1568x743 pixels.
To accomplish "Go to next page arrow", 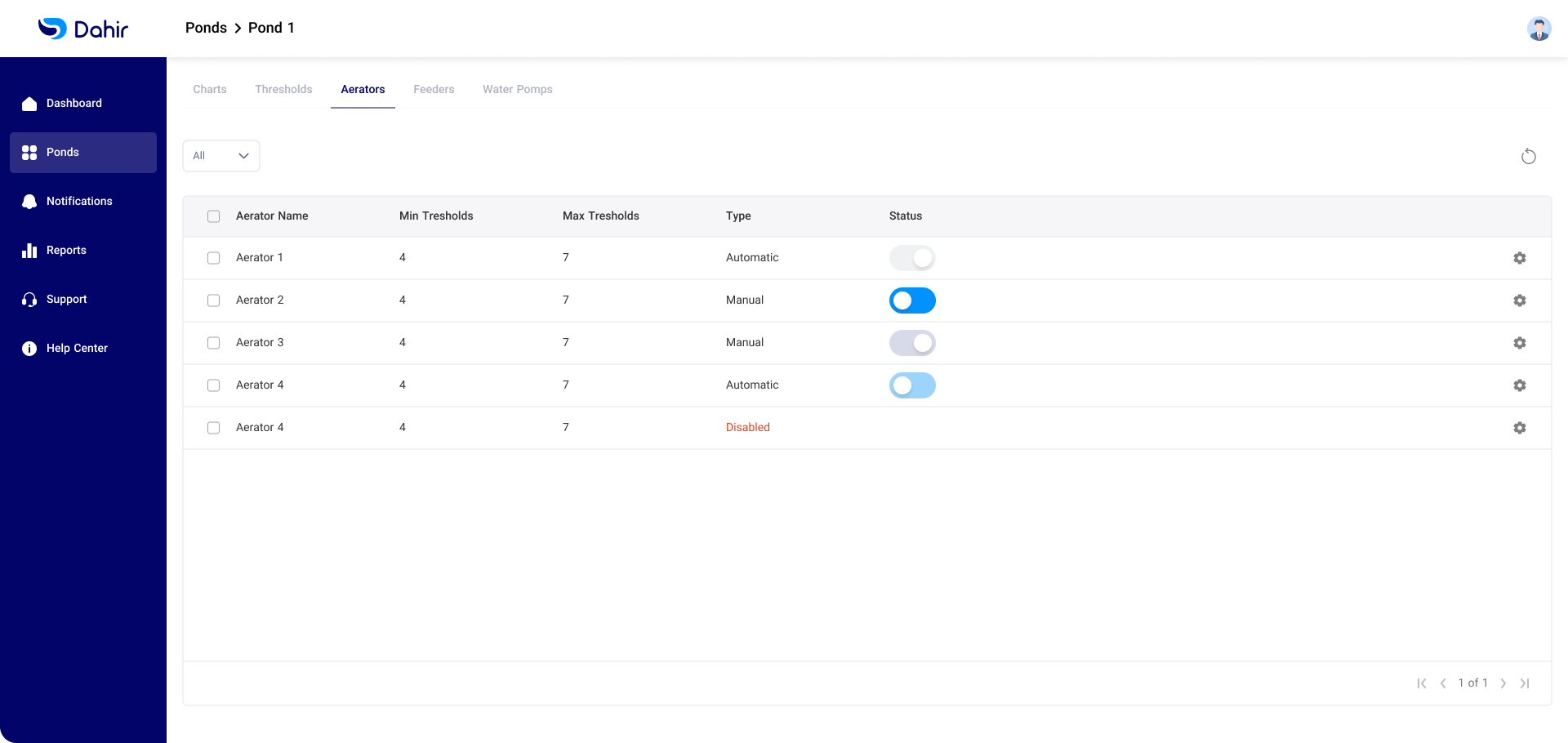I will click(1503, 683).
